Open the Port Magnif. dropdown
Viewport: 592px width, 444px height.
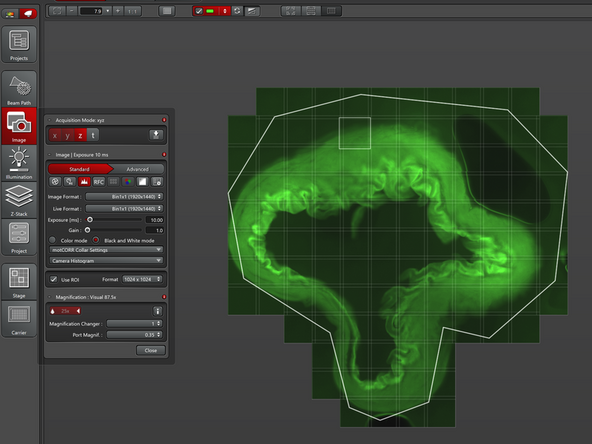coord(135,335)
